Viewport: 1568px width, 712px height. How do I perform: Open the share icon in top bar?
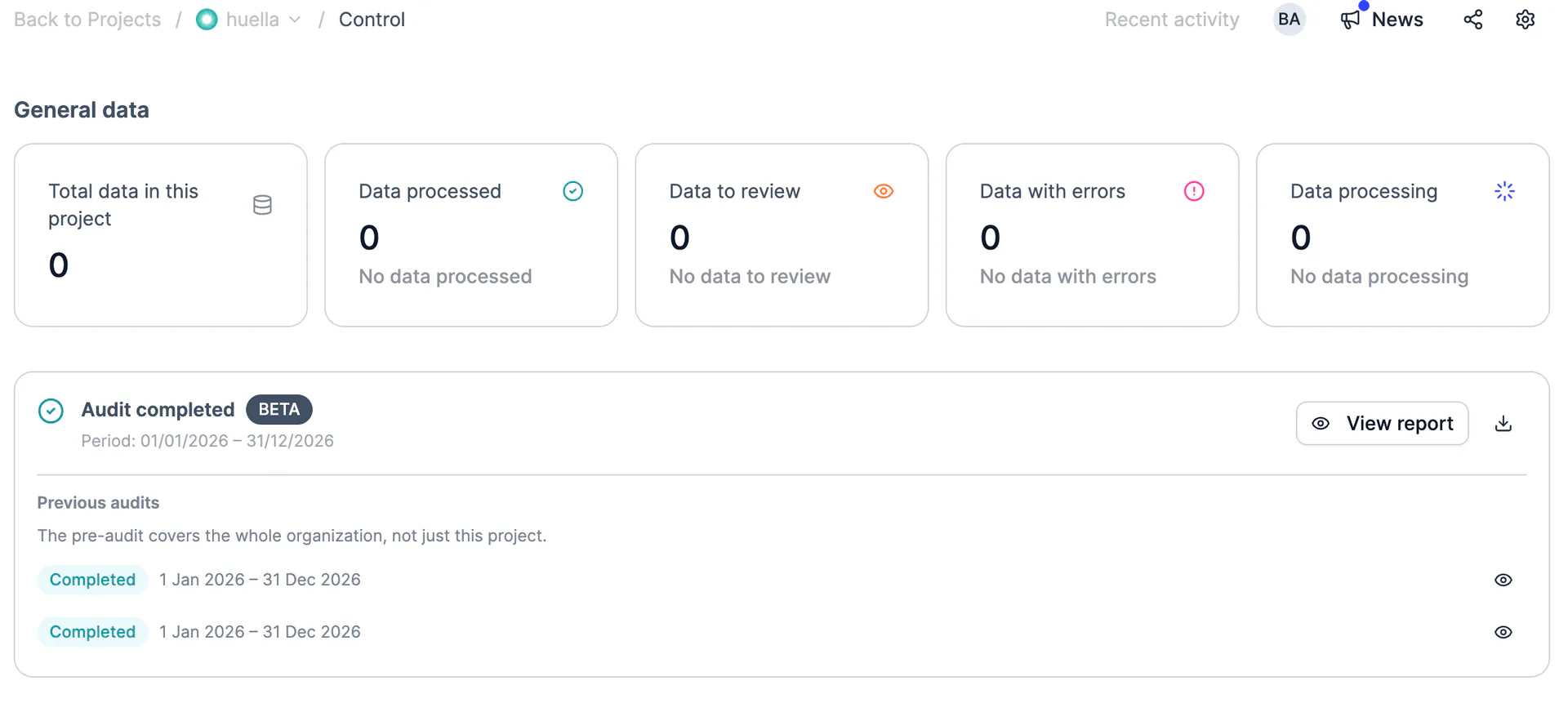click(1473, 20)
